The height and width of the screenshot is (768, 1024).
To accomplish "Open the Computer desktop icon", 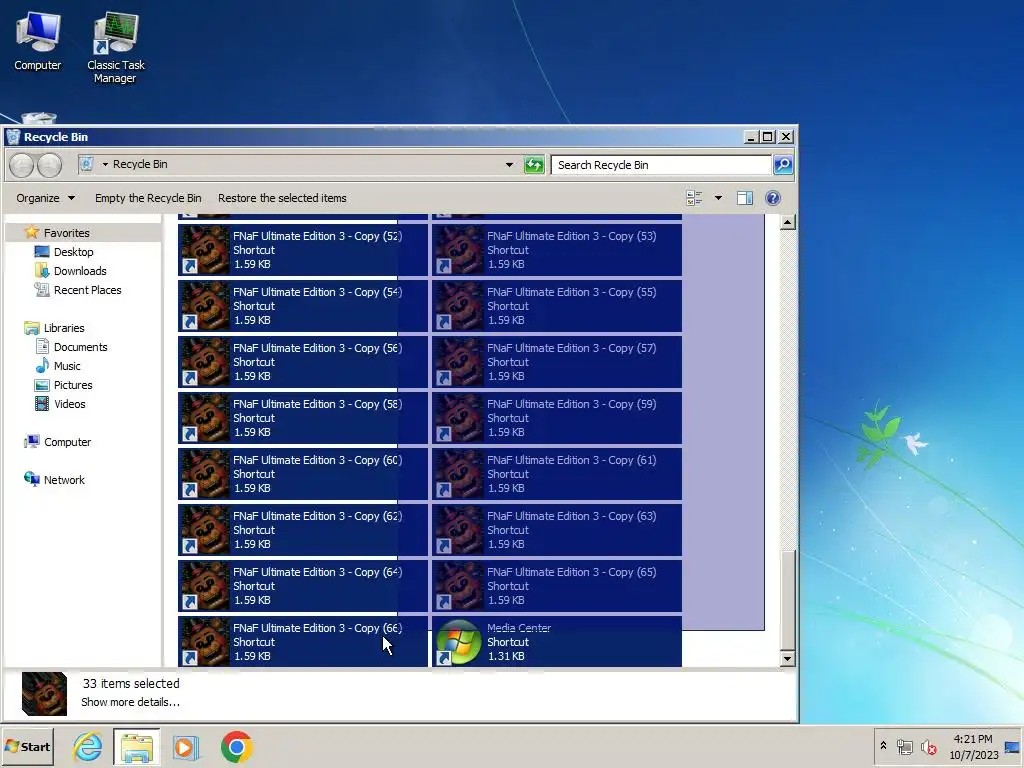I will point(38,41).
